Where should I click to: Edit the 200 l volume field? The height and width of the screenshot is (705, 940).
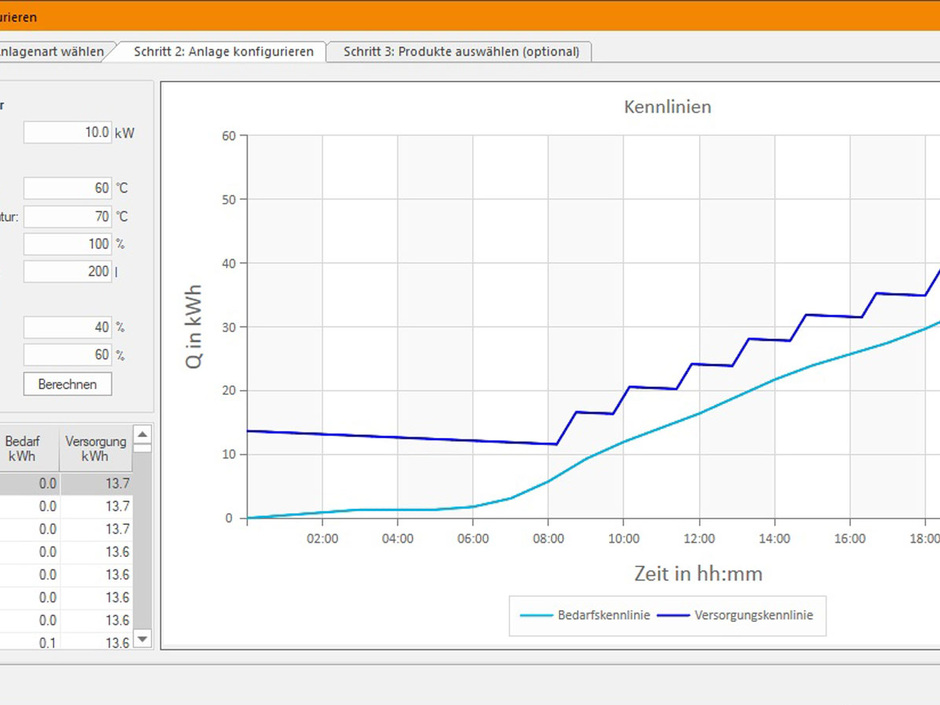(67, 272)
